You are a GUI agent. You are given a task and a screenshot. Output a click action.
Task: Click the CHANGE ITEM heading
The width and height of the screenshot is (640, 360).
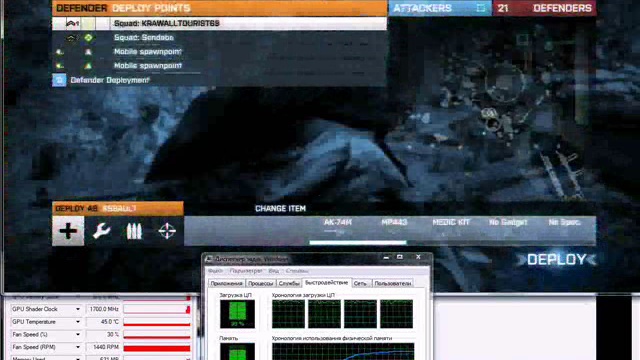pyautogui.click(x=280, y=209)
